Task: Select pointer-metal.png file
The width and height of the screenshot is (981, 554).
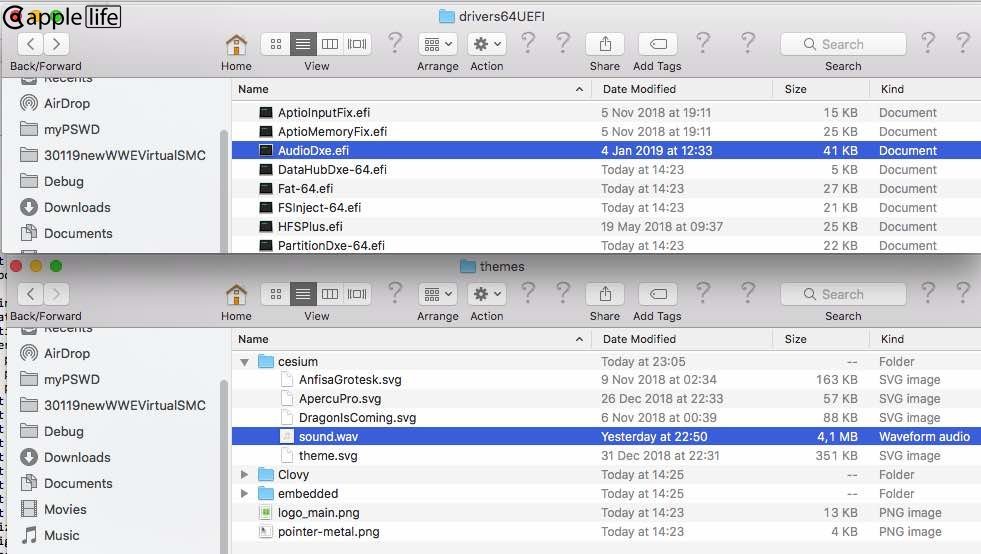Action: pyautogui.click(x=606, y=531)
